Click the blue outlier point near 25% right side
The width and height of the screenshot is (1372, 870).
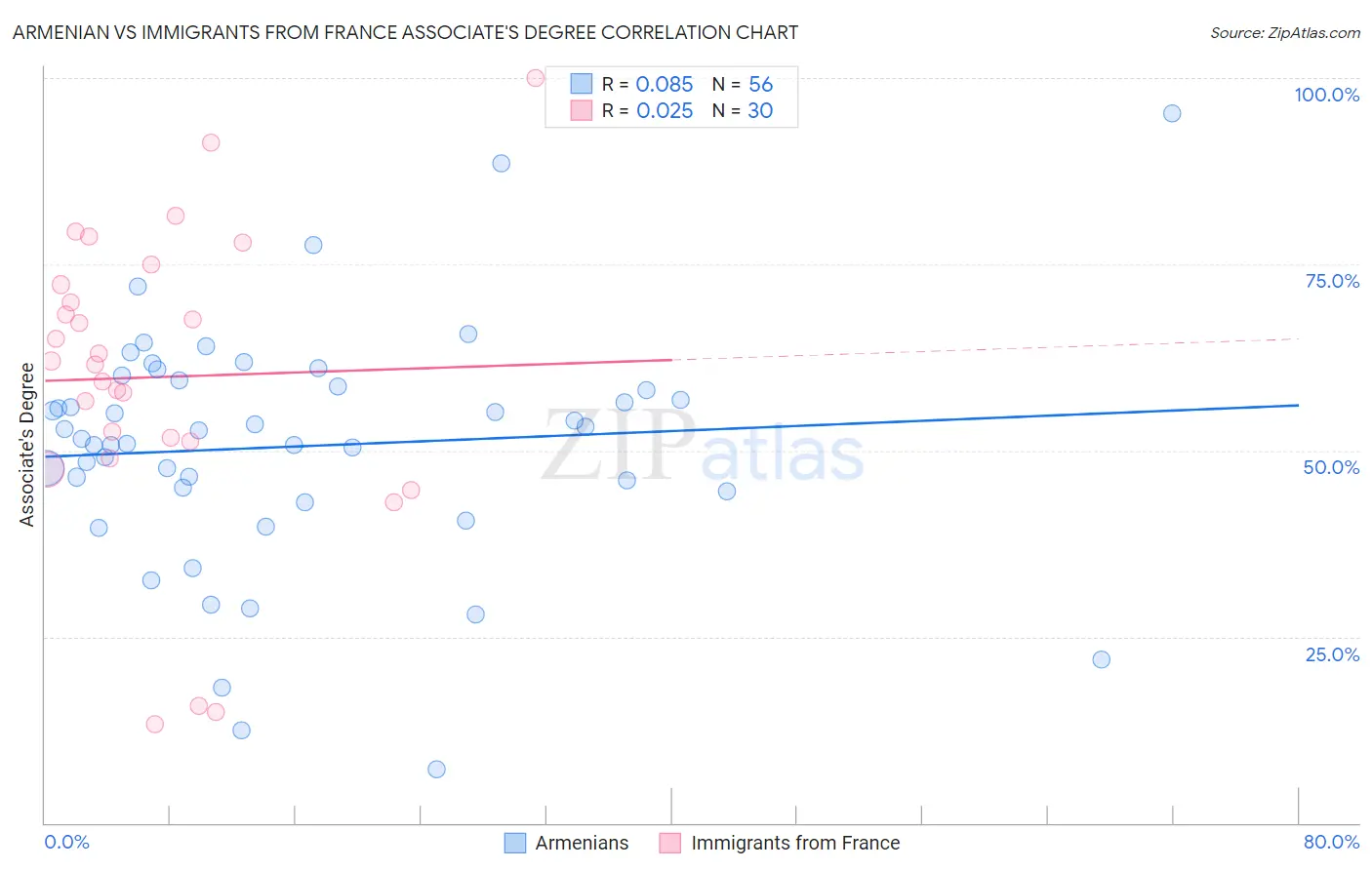(1101, 659)
